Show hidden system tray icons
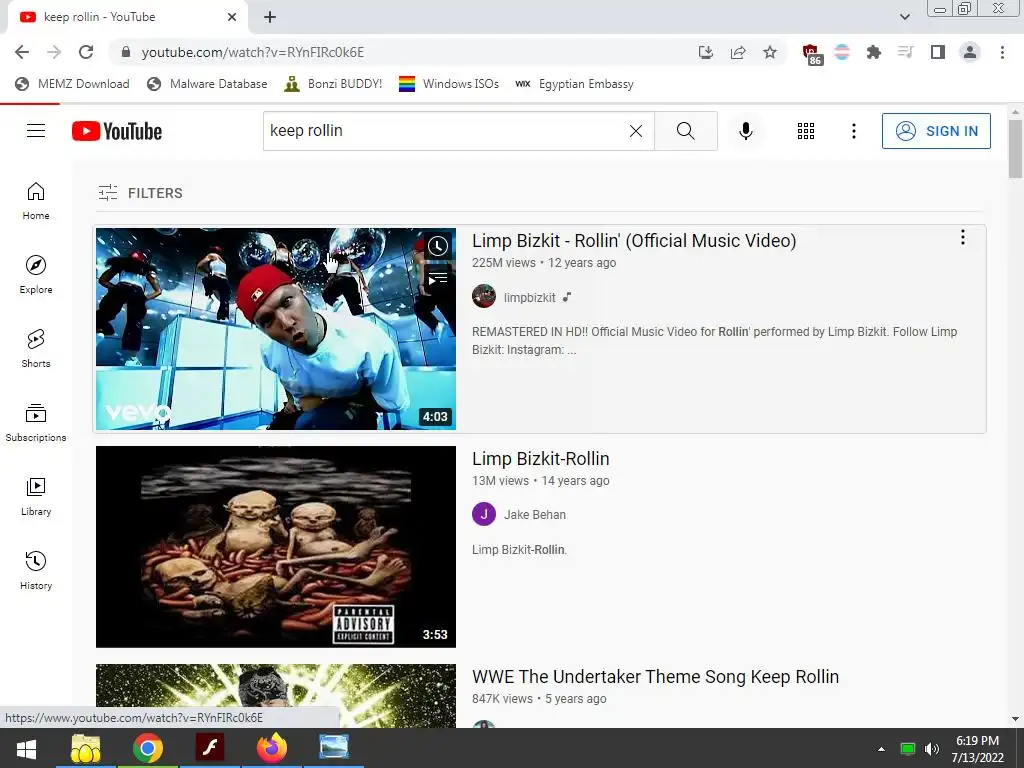Screen dimensions: 1024x768 click(881, 749)
